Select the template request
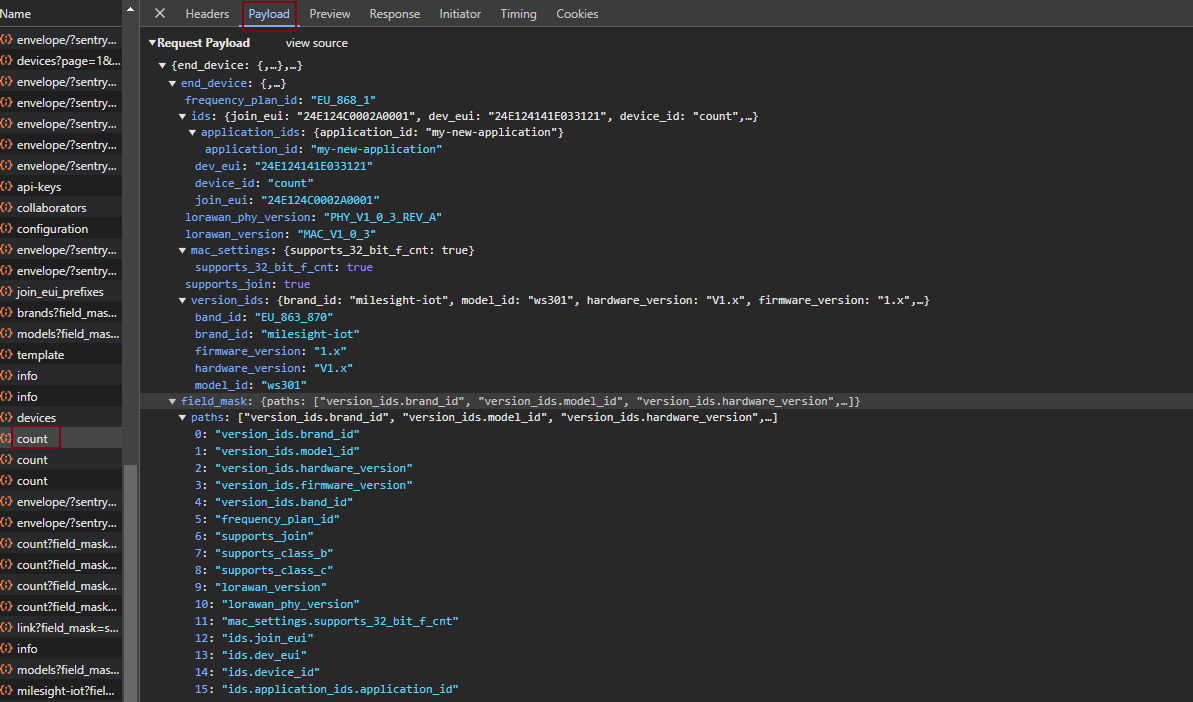Viewport: 1193px width, 702px height. (x=61, y=354)
